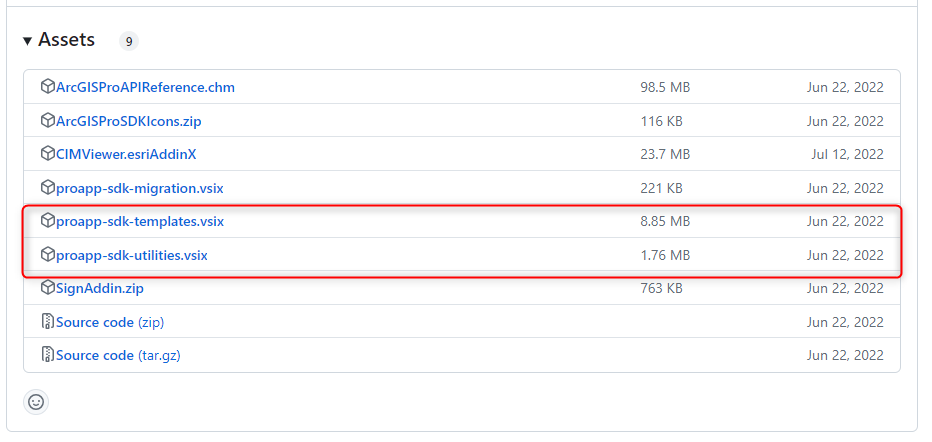
Task: Click the package icon beside CIMViewer.esriAddinX
Action: [47, 154]
